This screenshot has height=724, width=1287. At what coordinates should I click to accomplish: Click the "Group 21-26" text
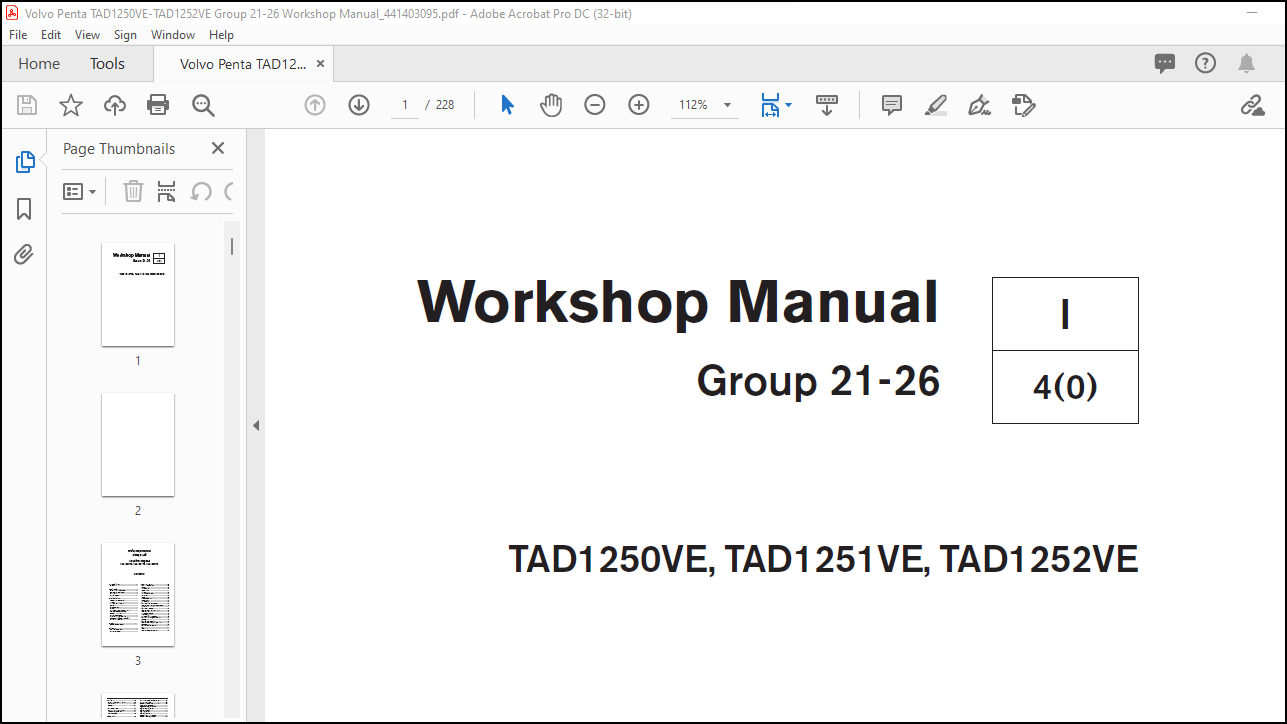[x=818, y=381]
